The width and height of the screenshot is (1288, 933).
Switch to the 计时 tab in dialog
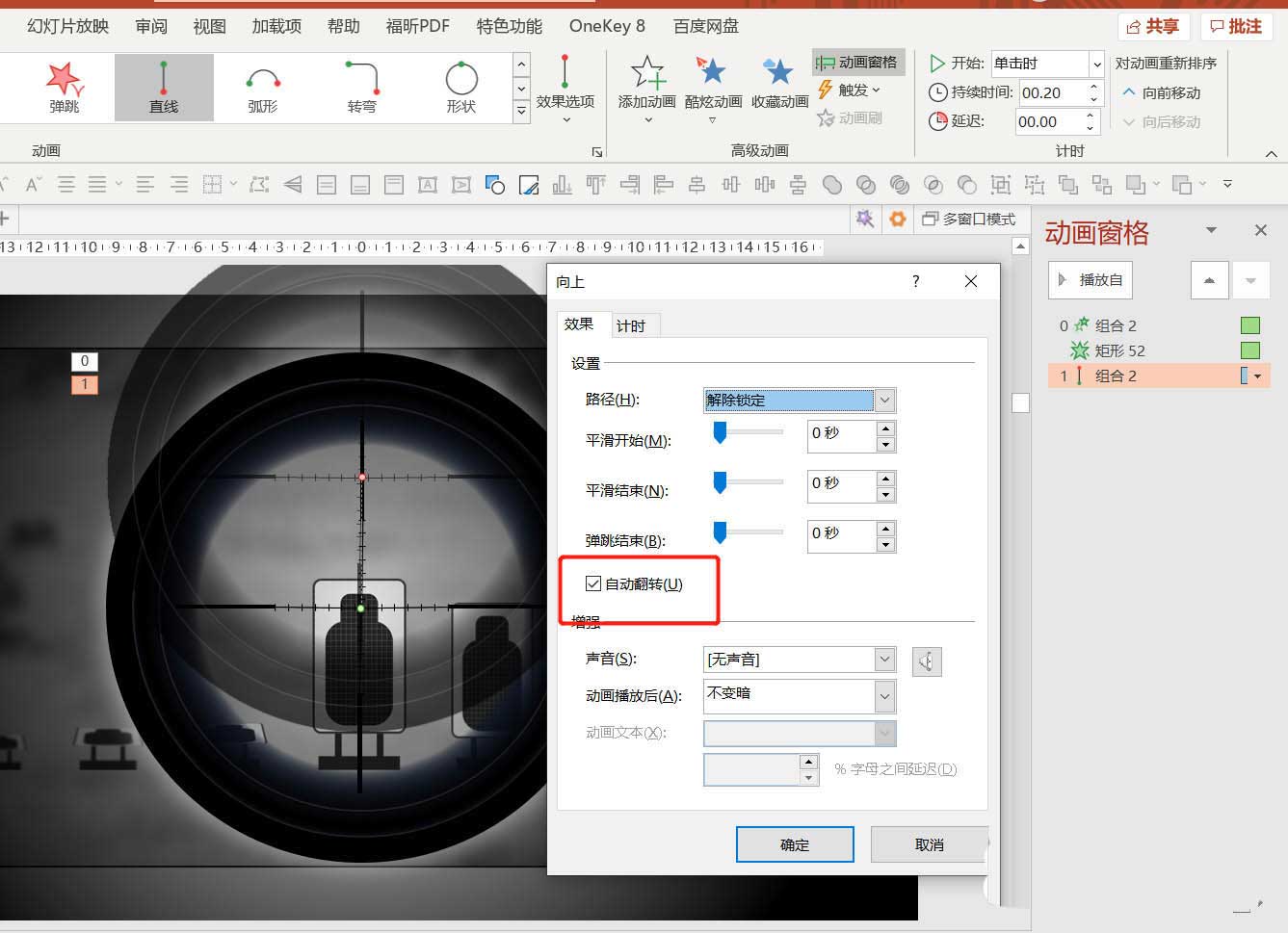click(x=633, y=324)
